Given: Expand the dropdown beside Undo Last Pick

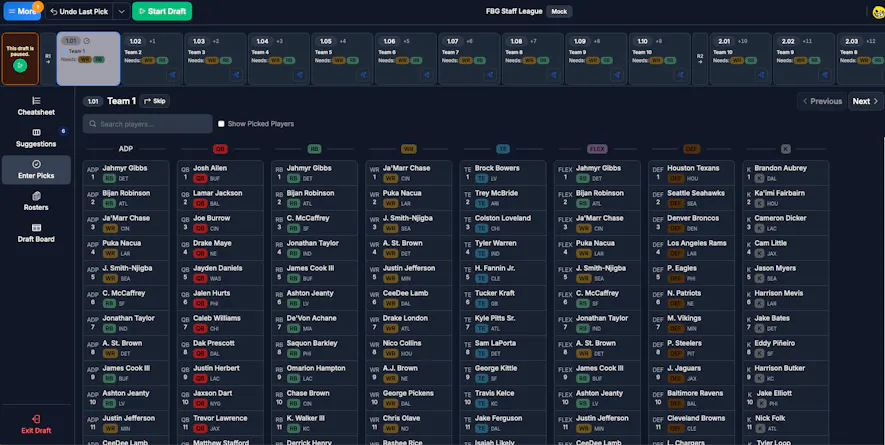Looking at the screenshot, I should coord(121,11).
